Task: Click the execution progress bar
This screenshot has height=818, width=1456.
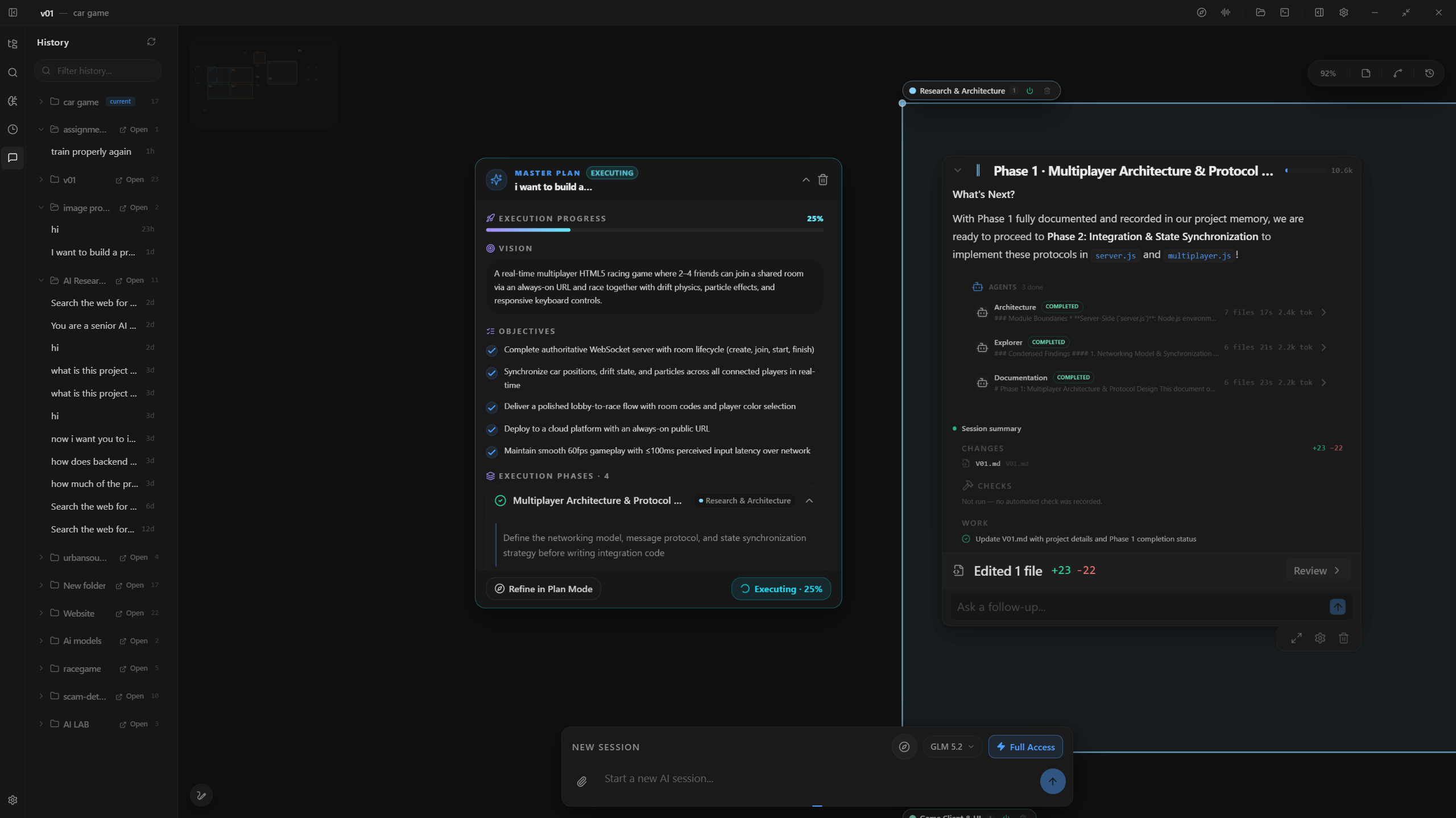Action: click(x=655, y=230)
